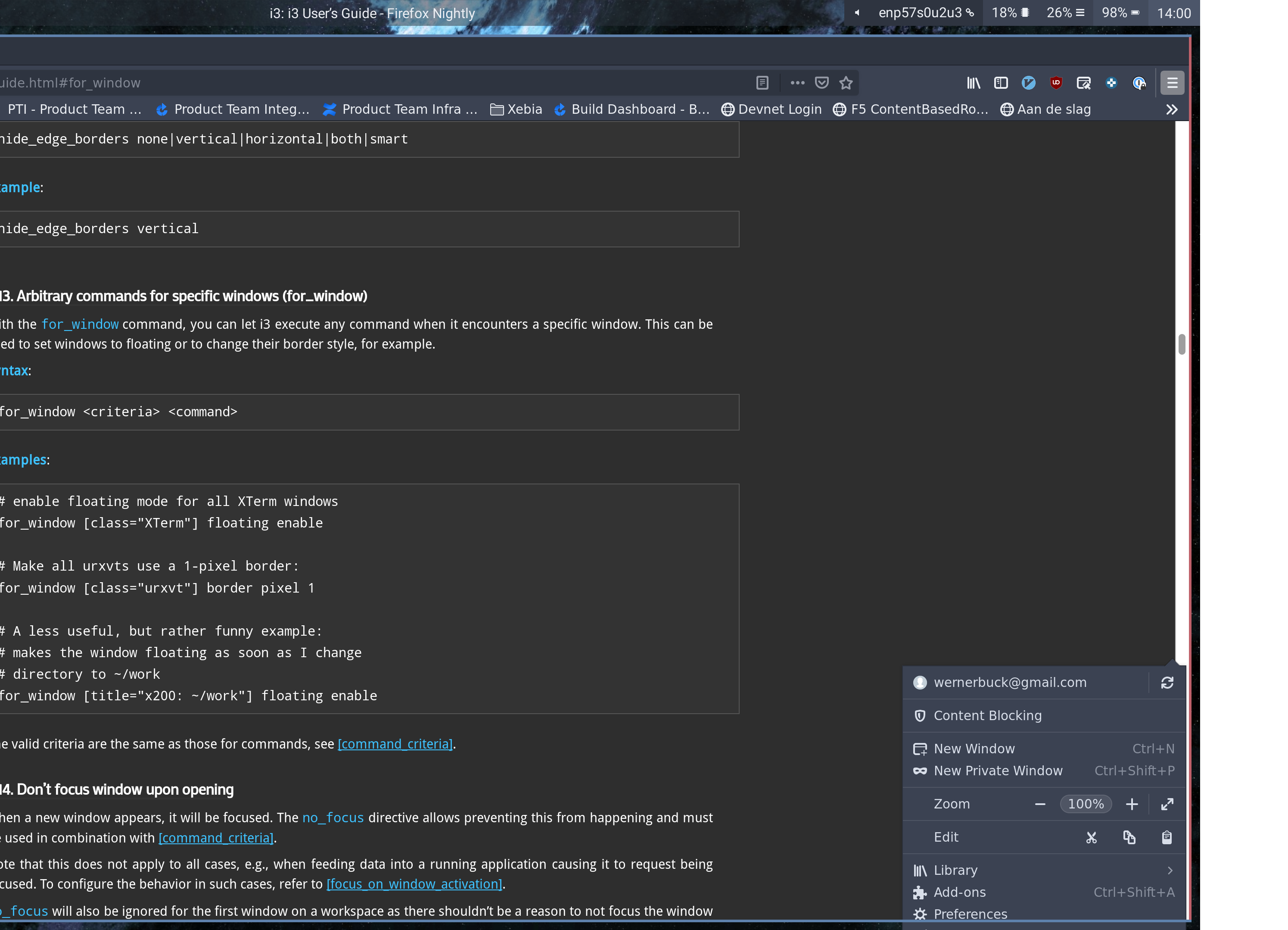The image size is (1288, 930).
Task: Click the 'for_window <criteria> <command>' syntax text
Action: point(118,412)
